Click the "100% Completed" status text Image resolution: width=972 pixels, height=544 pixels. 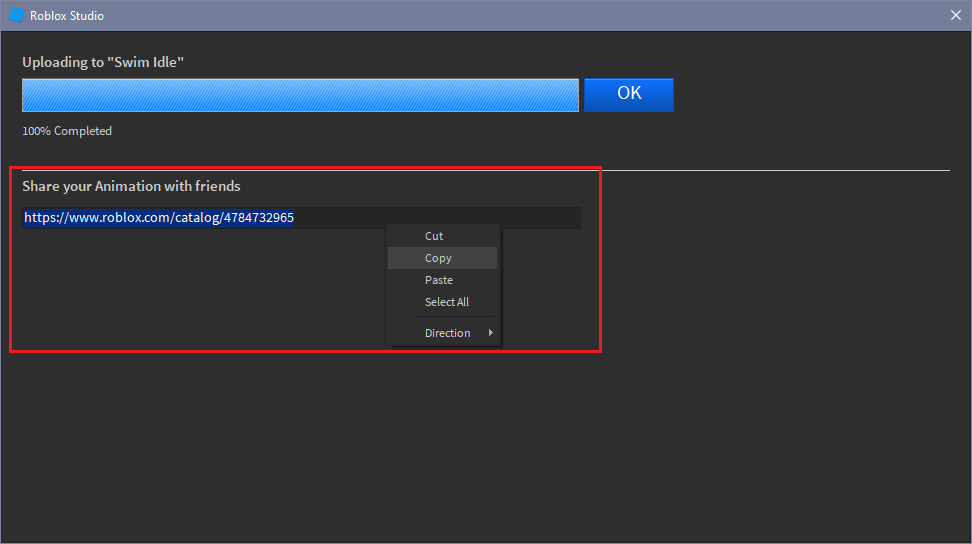pyautogui.click(x=67, y=131)
